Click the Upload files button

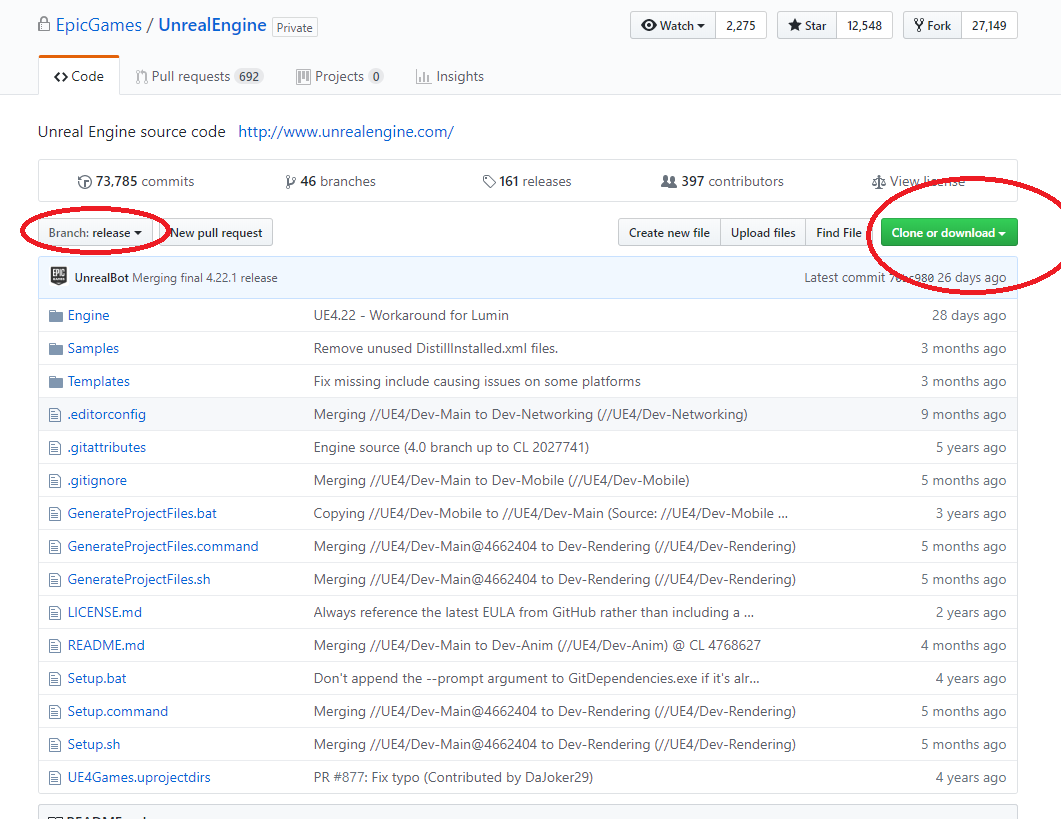763,232
